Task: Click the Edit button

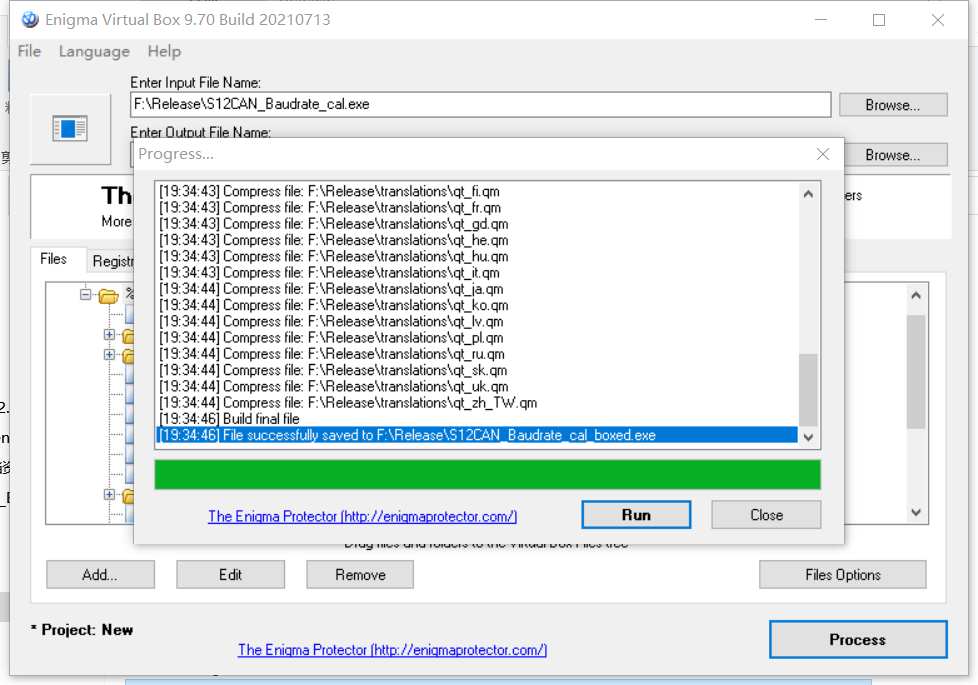Action: click(230, 575)
